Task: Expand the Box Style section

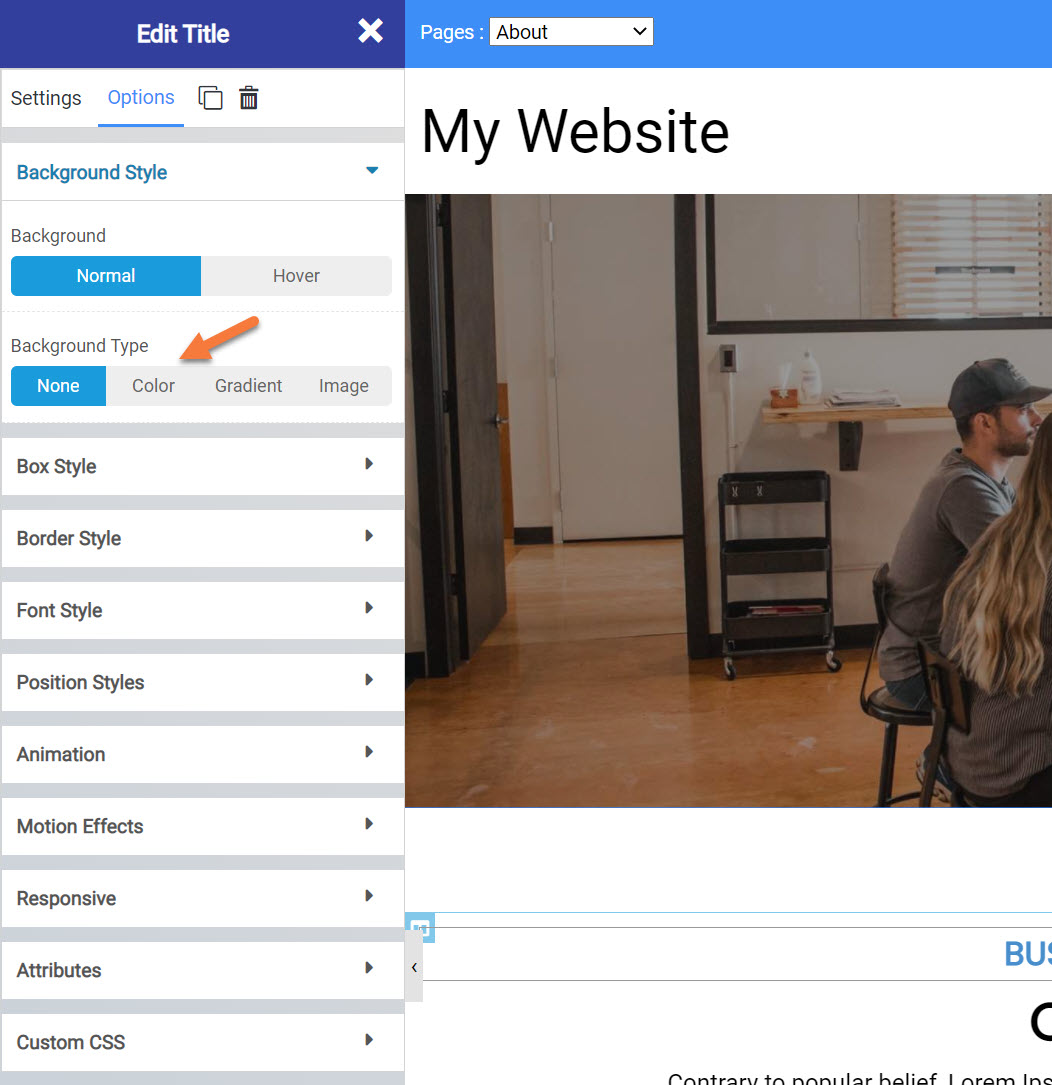Action: pyautogui.click(x=202, y=466)
